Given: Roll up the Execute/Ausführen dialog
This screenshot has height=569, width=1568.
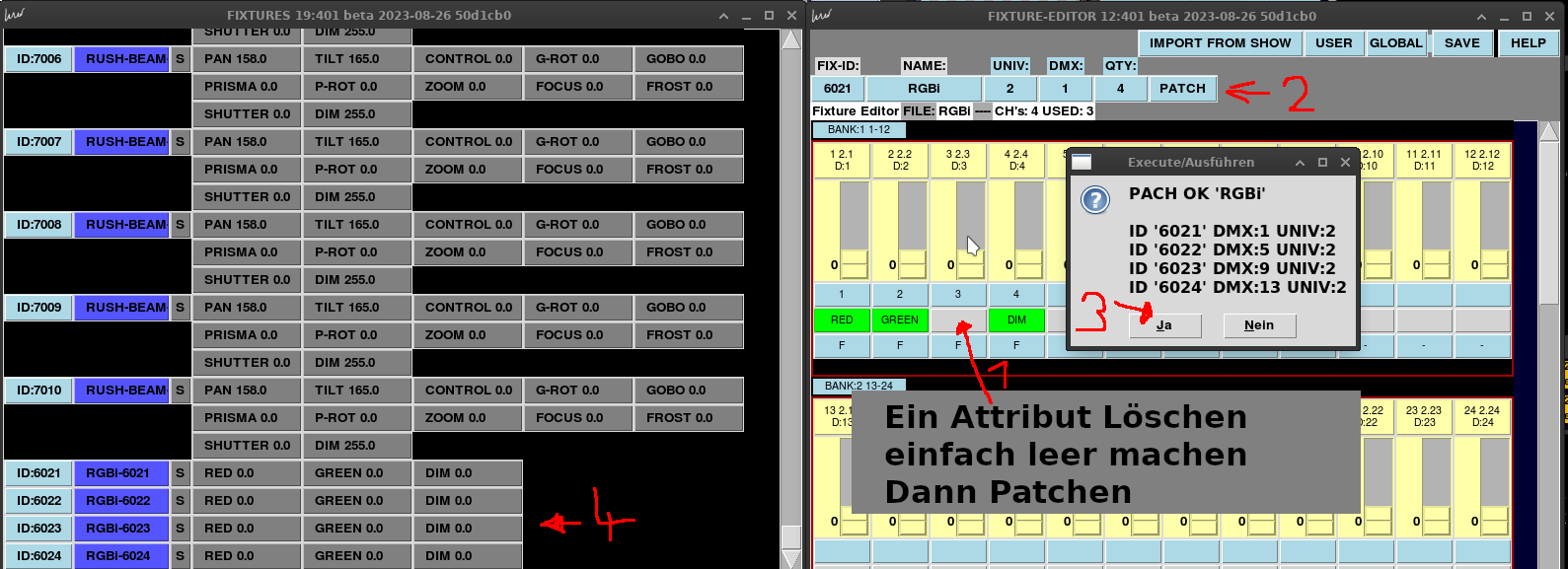Looking at the screenshot, I should pos(1300,163).
